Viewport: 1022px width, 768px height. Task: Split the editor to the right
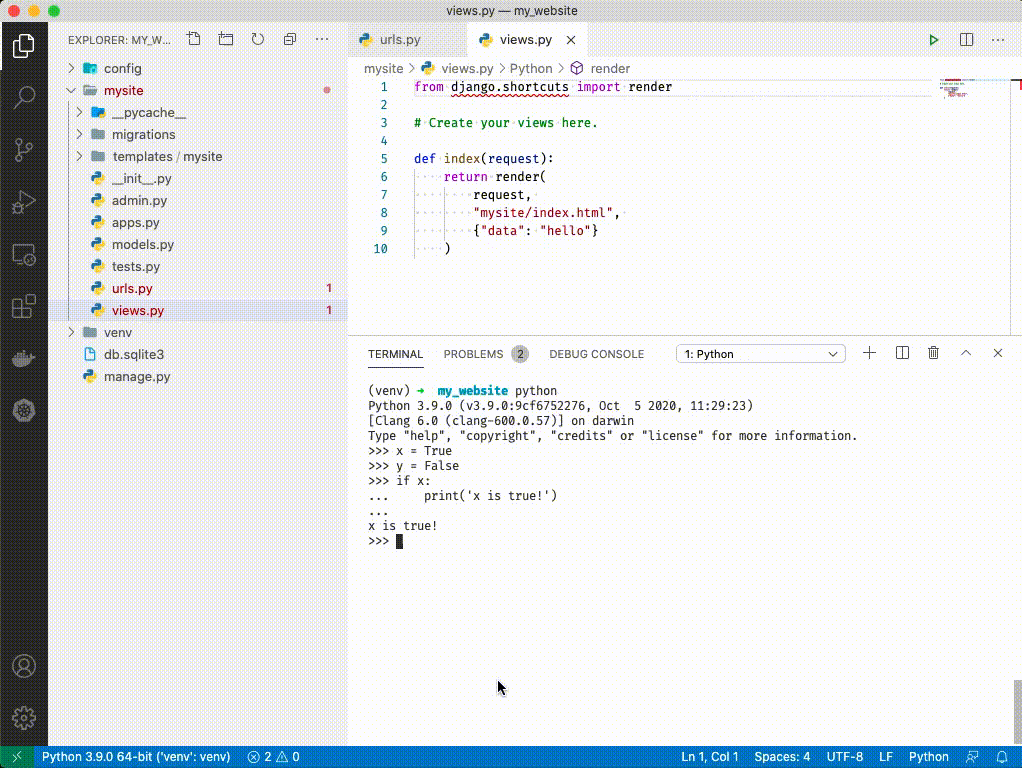(x=966, y=40)
